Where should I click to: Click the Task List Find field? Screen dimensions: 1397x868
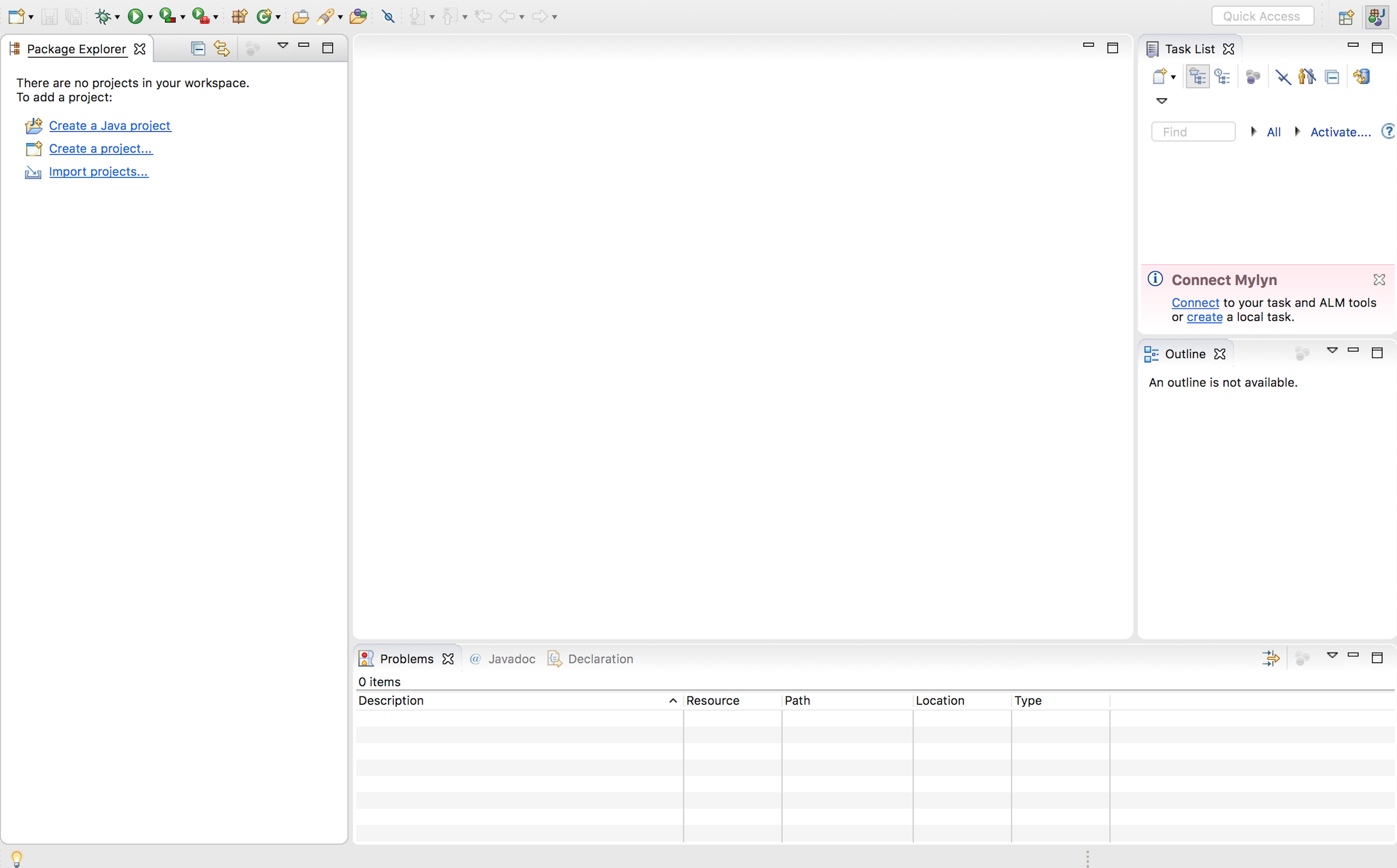click(1193, 132)
